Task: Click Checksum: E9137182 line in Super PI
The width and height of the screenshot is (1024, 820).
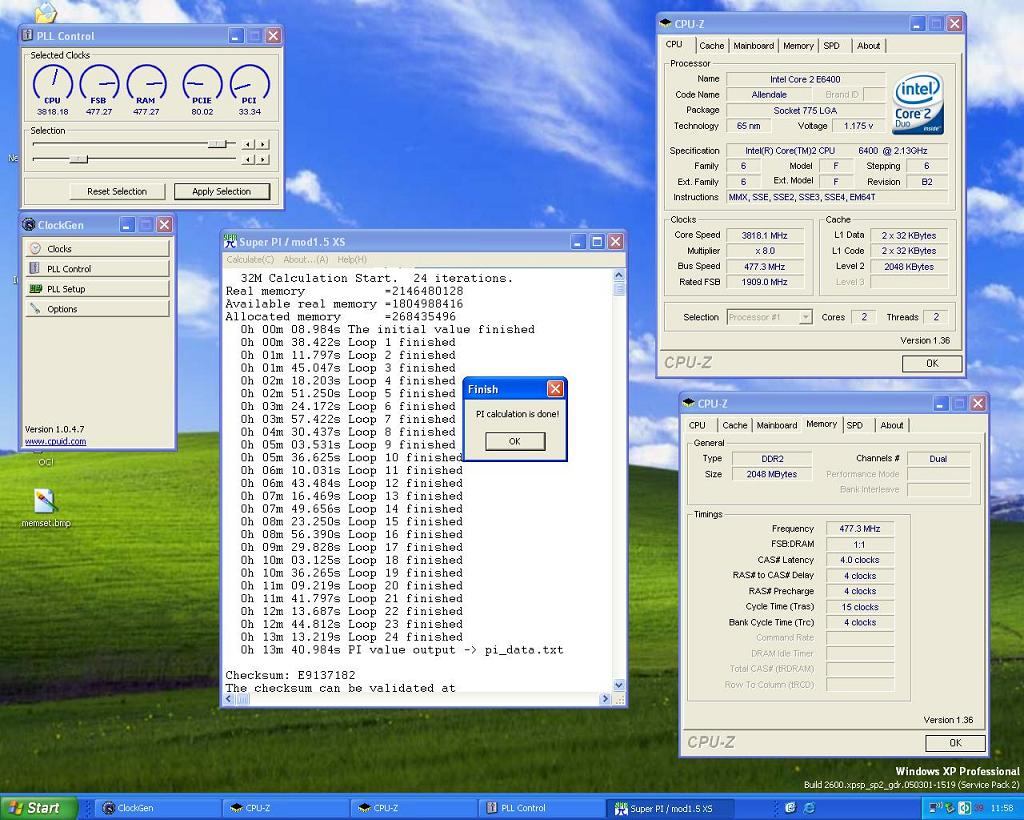Action: click(290, 675)
